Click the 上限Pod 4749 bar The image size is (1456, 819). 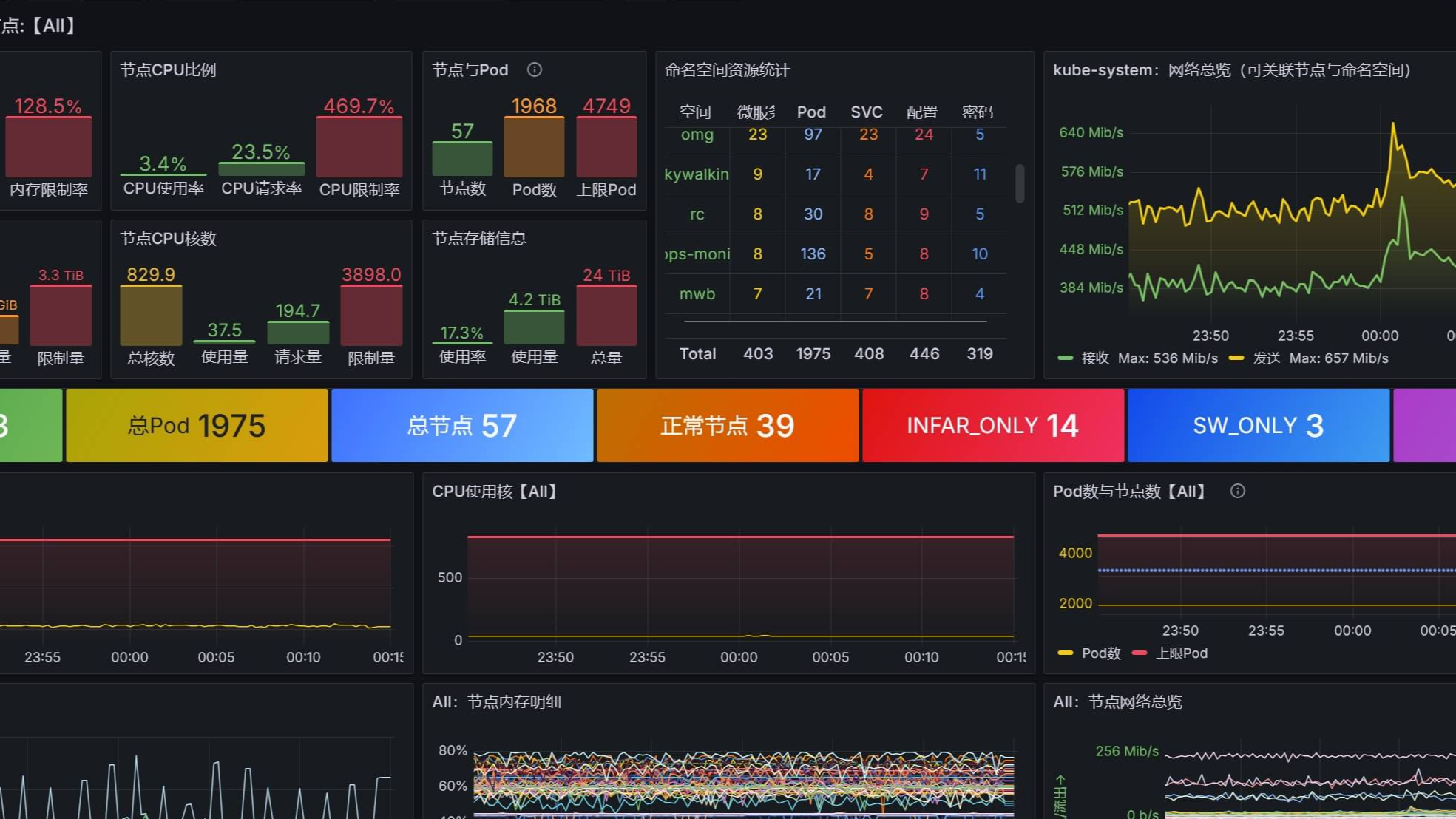click(x=606, y=146)
